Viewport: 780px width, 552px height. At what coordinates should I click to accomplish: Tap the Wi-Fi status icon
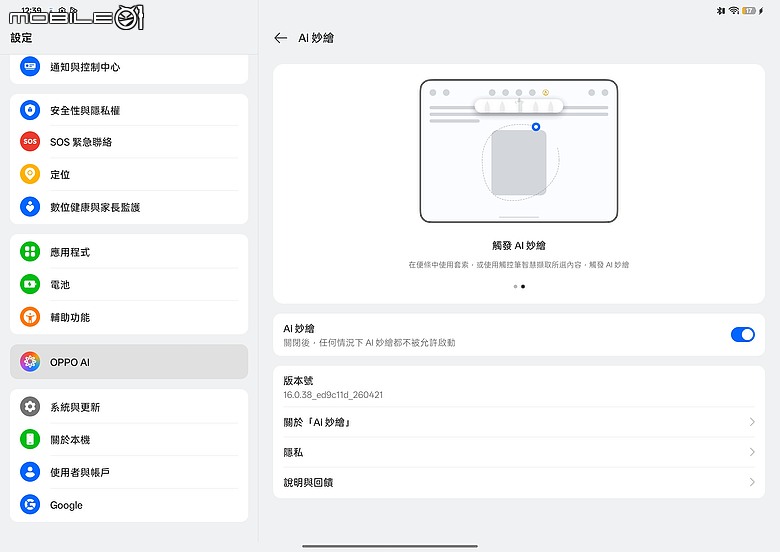pos(734,10)
